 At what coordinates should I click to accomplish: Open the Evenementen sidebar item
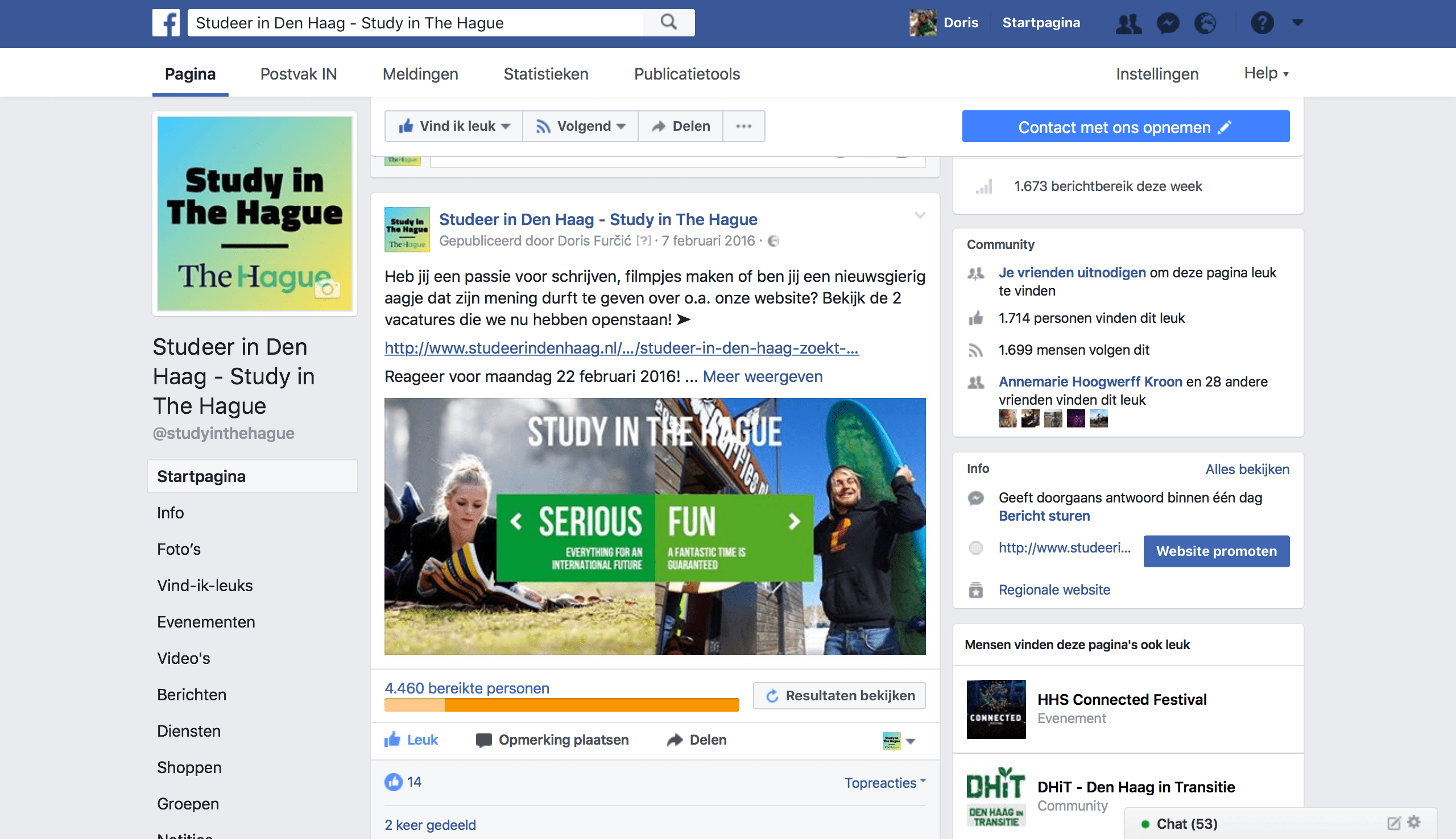coord(206,622)
